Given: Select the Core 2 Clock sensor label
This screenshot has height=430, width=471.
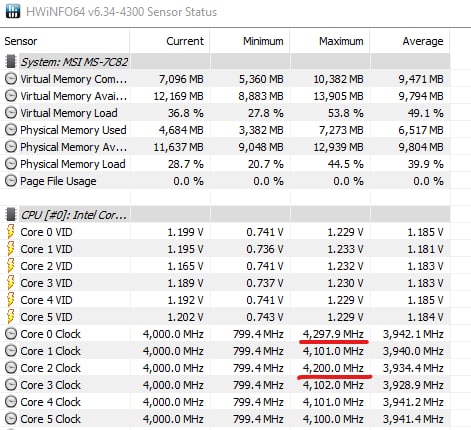Looking at the screenshot, I should tap(50, 368).
